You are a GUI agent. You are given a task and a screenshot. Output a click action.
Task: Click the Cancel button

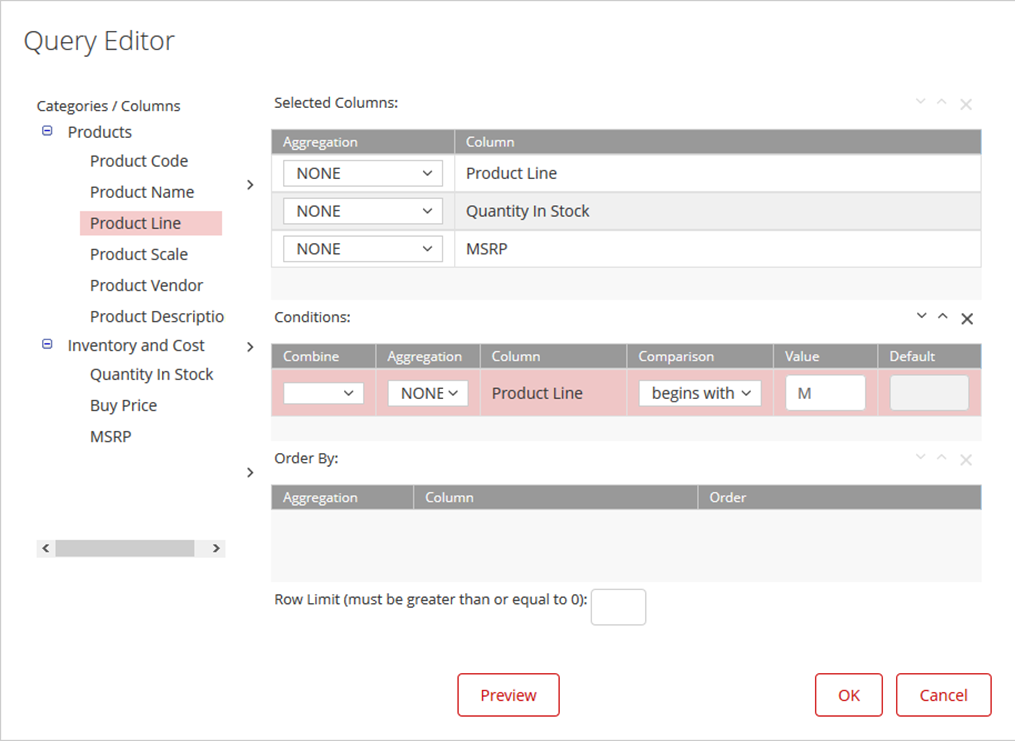click(x=943, y=695)
